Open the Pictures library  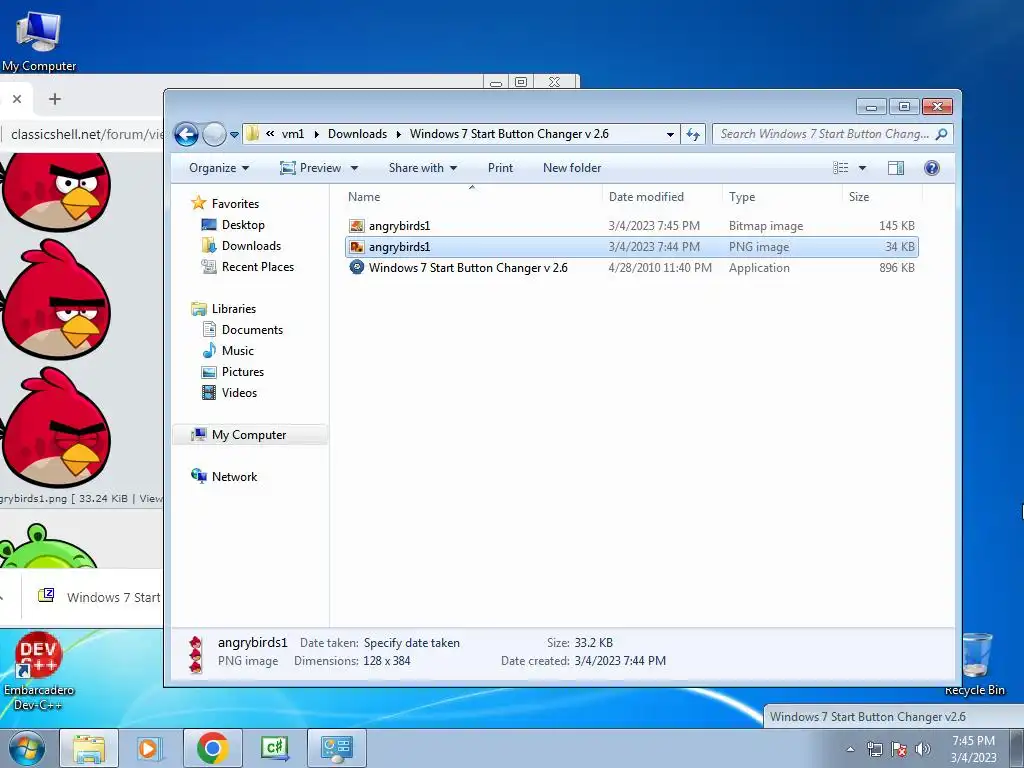pos(243,372)
